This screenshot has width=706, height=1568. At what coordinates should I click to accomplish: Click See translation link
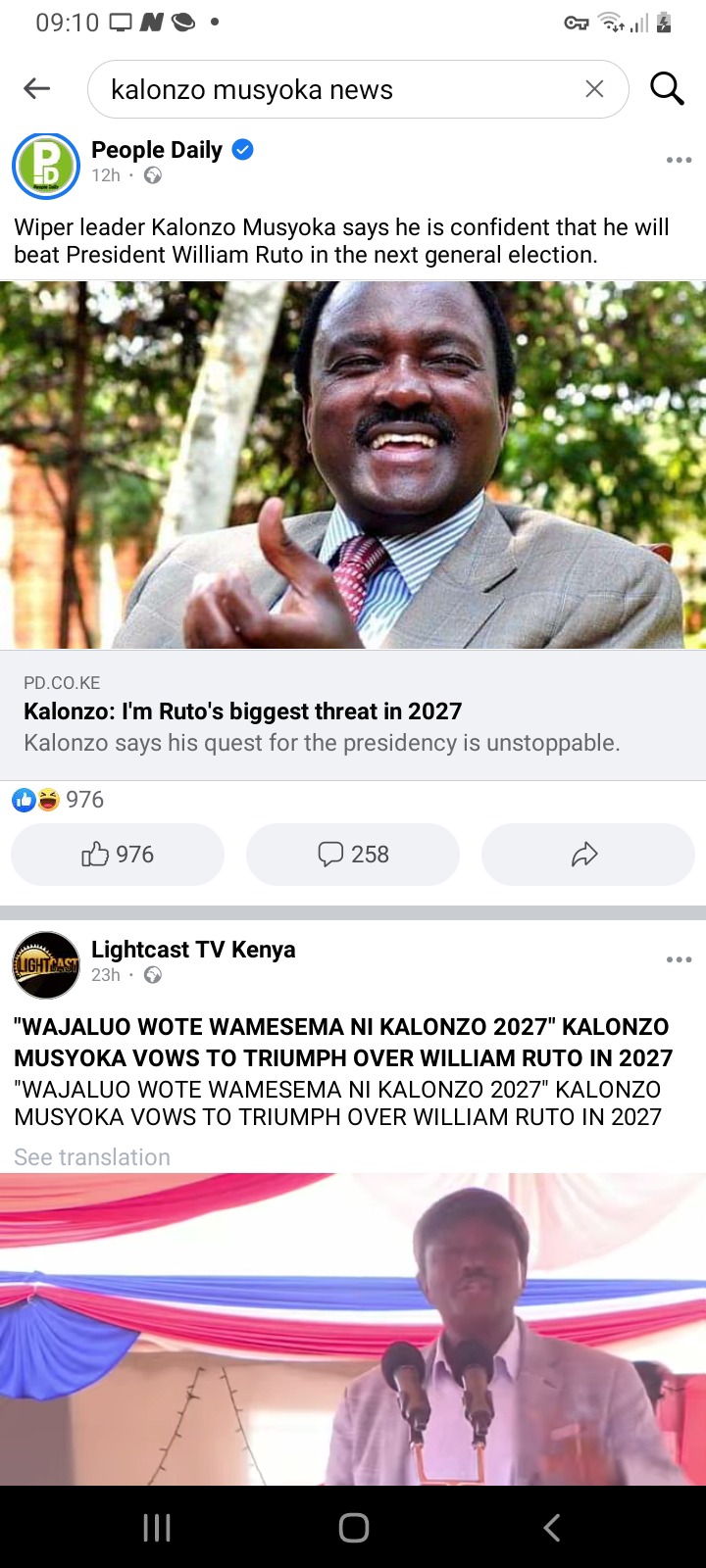(92, 1157)
